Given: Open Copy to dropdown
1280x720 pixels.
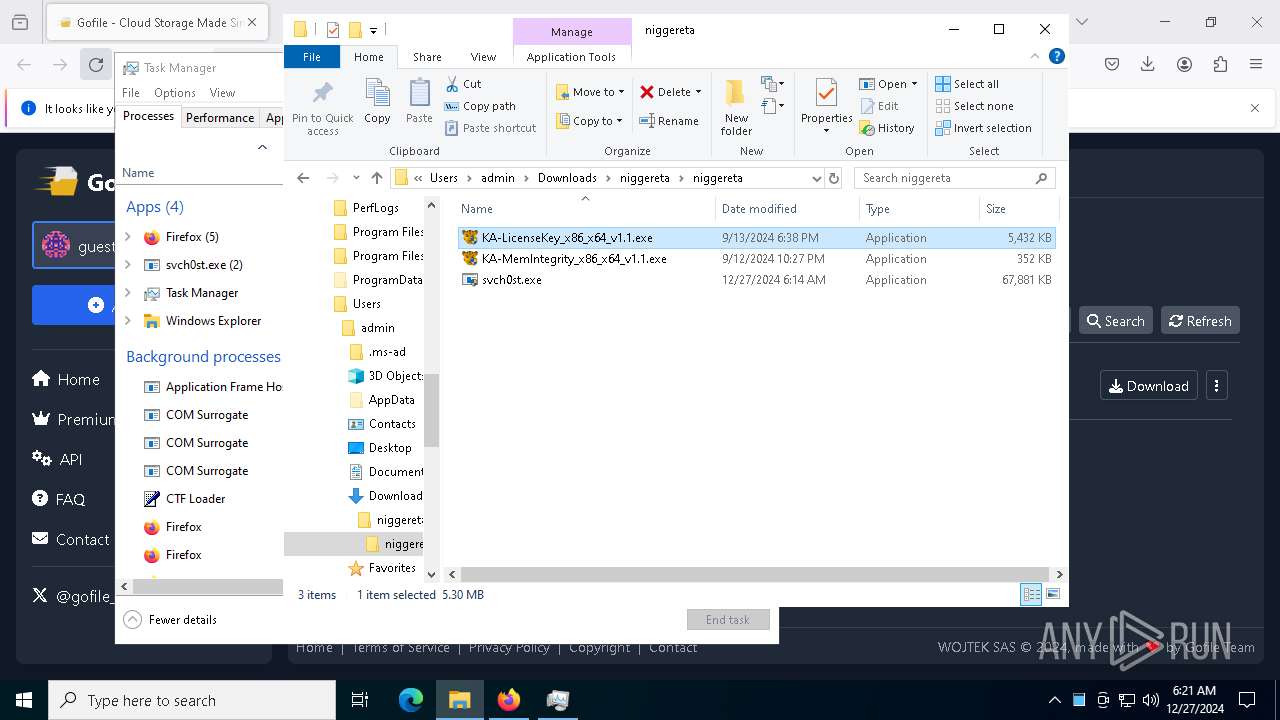Looking at the screenshot, I should coord(590,121).
